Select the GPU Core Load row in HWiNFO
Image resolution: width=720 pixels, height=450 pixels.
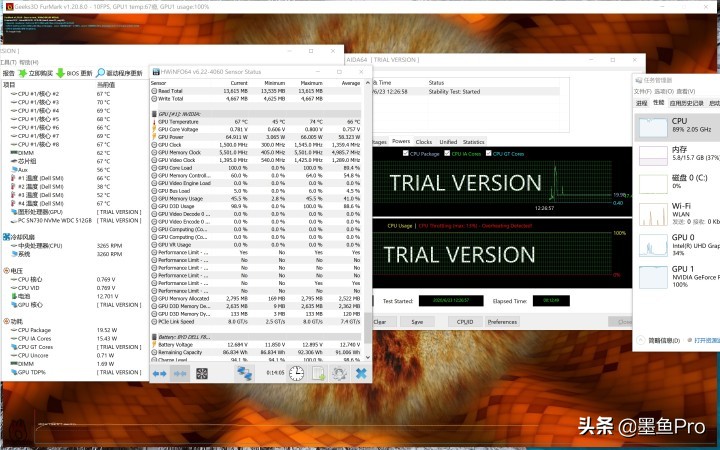(257, 168)
